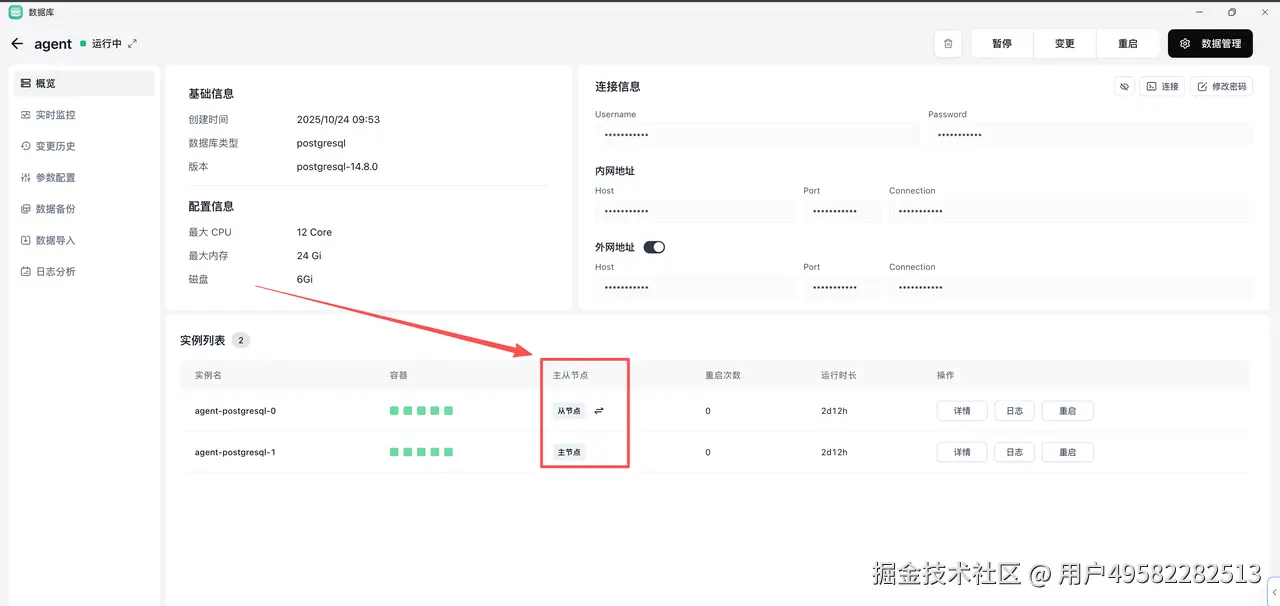Toggle the 外网地址 external address switch
The height and width of the screenshot is (606, 1280).
(654, 247)
